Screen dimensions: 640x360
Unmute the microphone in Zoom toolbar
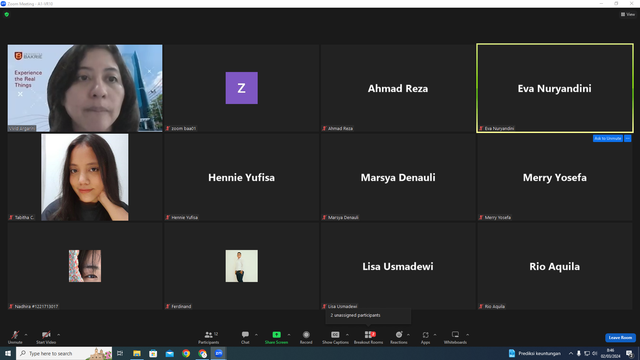pos(15,337)
